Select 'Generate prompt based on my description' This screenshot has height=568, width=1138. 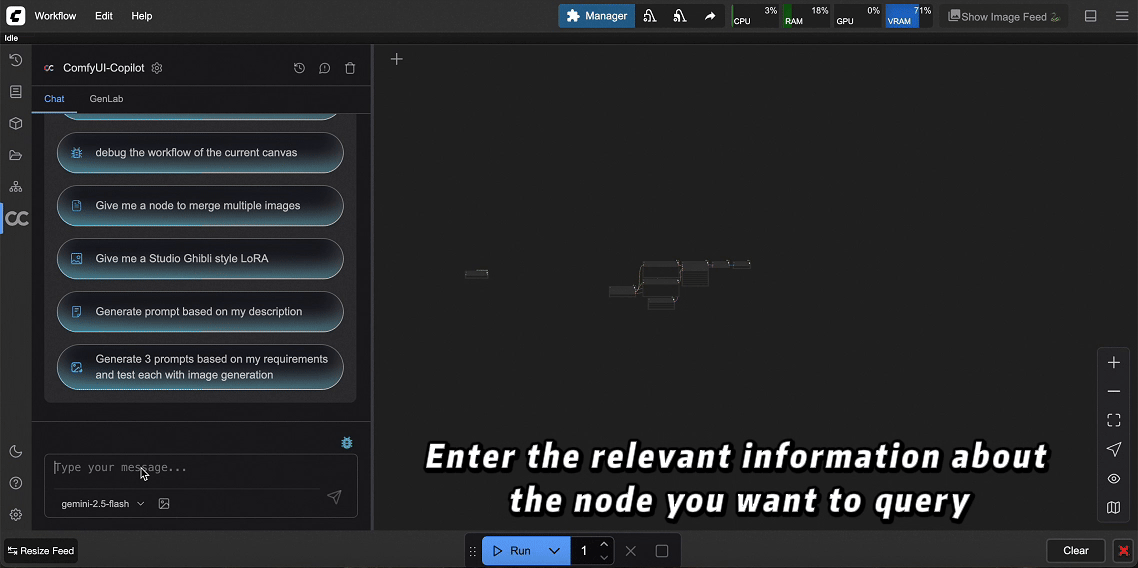pos(200,311)
